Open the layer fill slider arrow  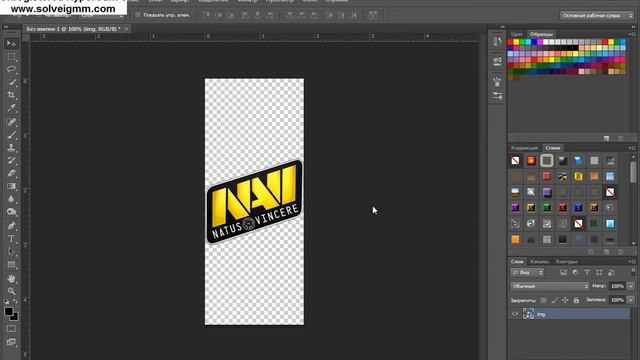pos(631,300)
